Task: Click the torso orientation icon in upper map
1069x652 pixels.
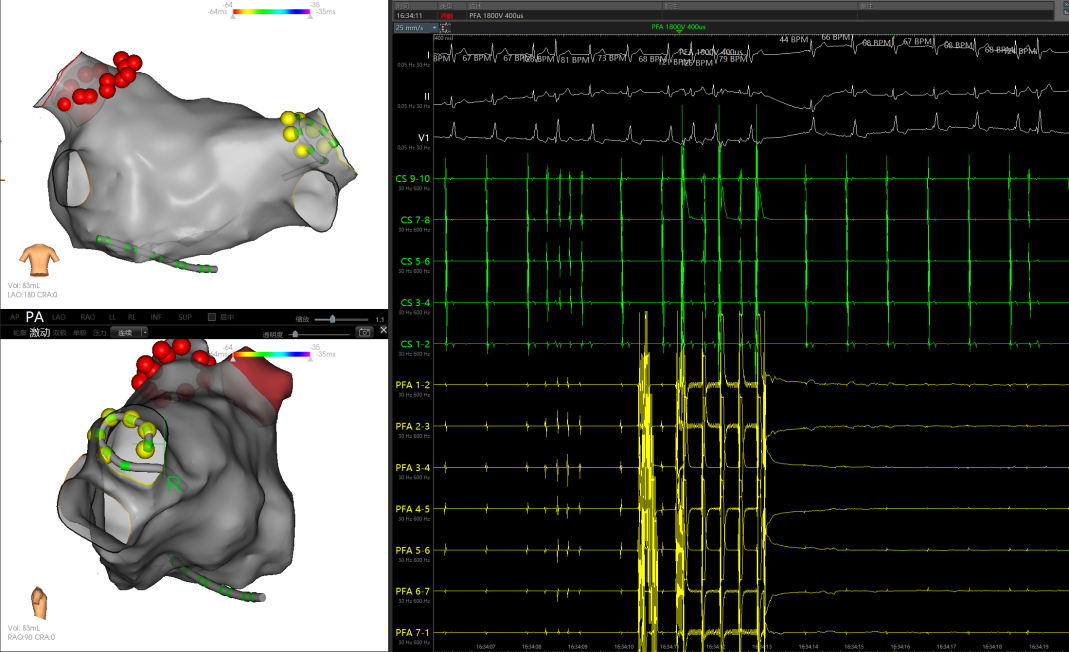Action: (39, 259)
